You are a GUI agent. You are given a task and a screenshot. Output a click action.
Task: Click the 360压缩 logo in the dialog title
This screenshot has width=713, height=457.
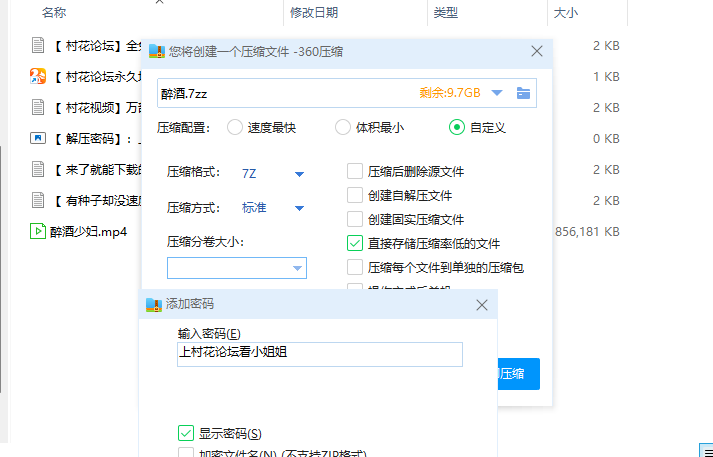(x=157, y=51)
